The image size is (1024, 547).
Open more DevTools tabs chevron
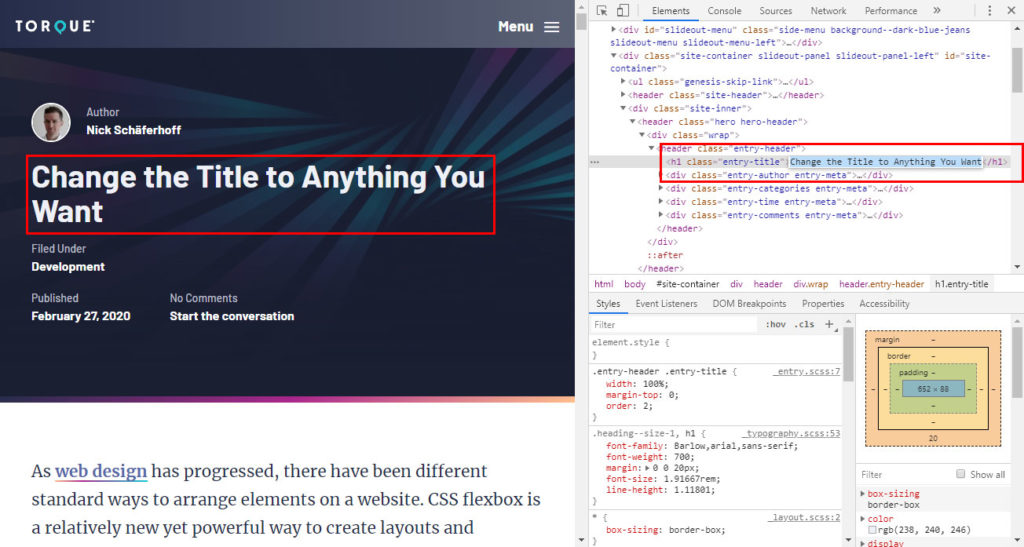936,10
